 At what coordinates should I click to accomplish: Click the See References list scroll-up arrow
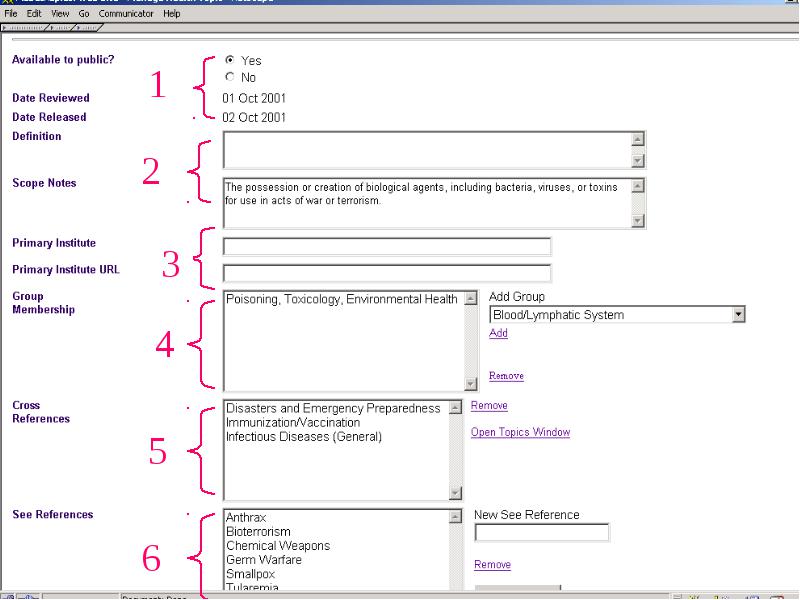pos(455,516)
